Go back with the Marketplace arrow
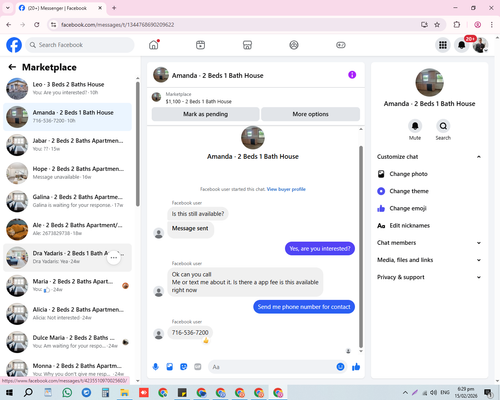This screenshot has height=400, width=500. (x=12, y=67)
